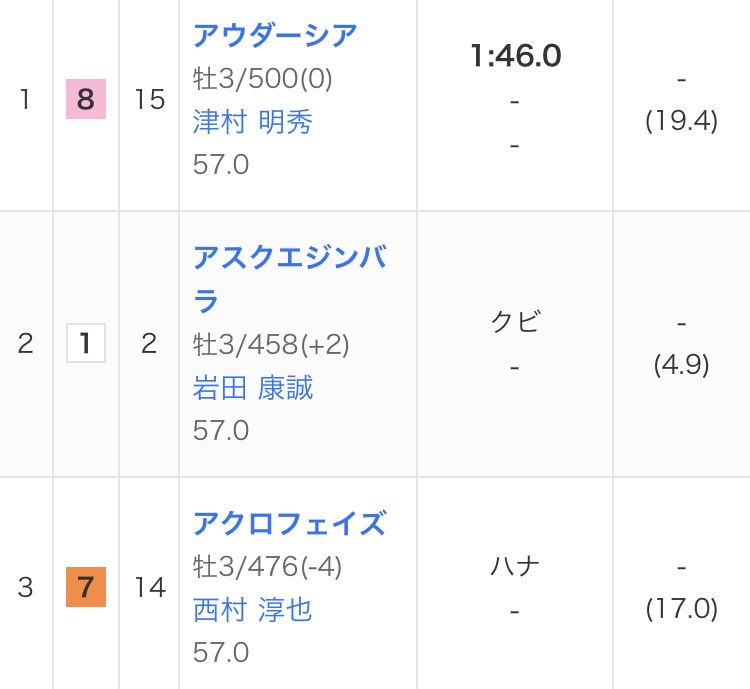Click the winning time 1:46.0
The width and height of the screenshot is (750, 689).
click(x=515, y=56)
